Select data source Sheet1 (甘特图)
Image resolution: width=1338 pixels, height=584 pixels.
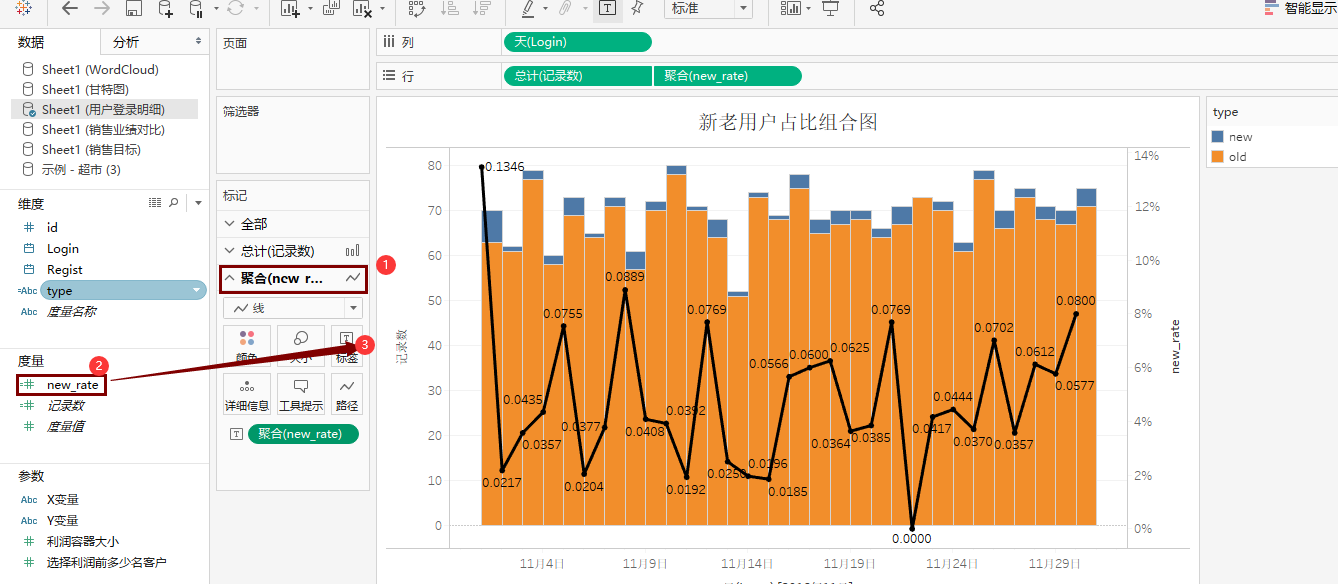point(85,90)
